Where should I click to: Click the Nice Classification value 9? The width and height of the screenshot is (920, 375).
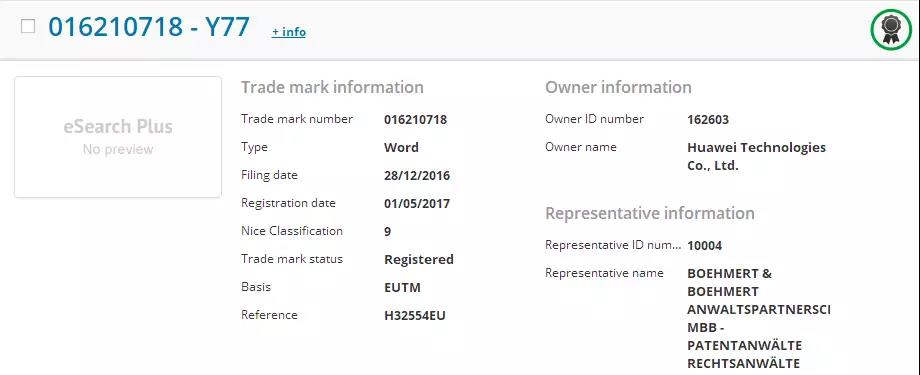[388, 231]
